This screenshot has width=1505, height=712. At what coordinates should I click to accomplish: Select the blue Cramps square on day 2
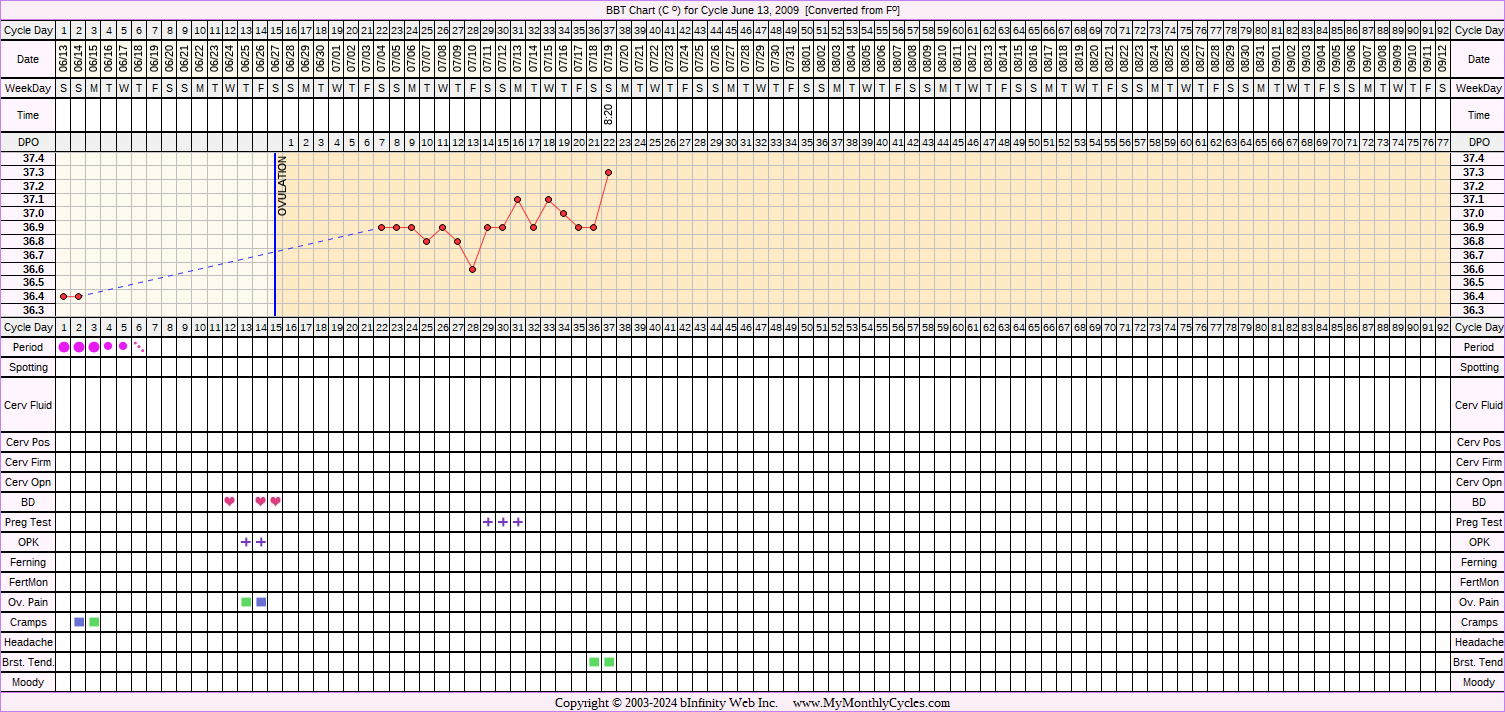pos(79,622)
